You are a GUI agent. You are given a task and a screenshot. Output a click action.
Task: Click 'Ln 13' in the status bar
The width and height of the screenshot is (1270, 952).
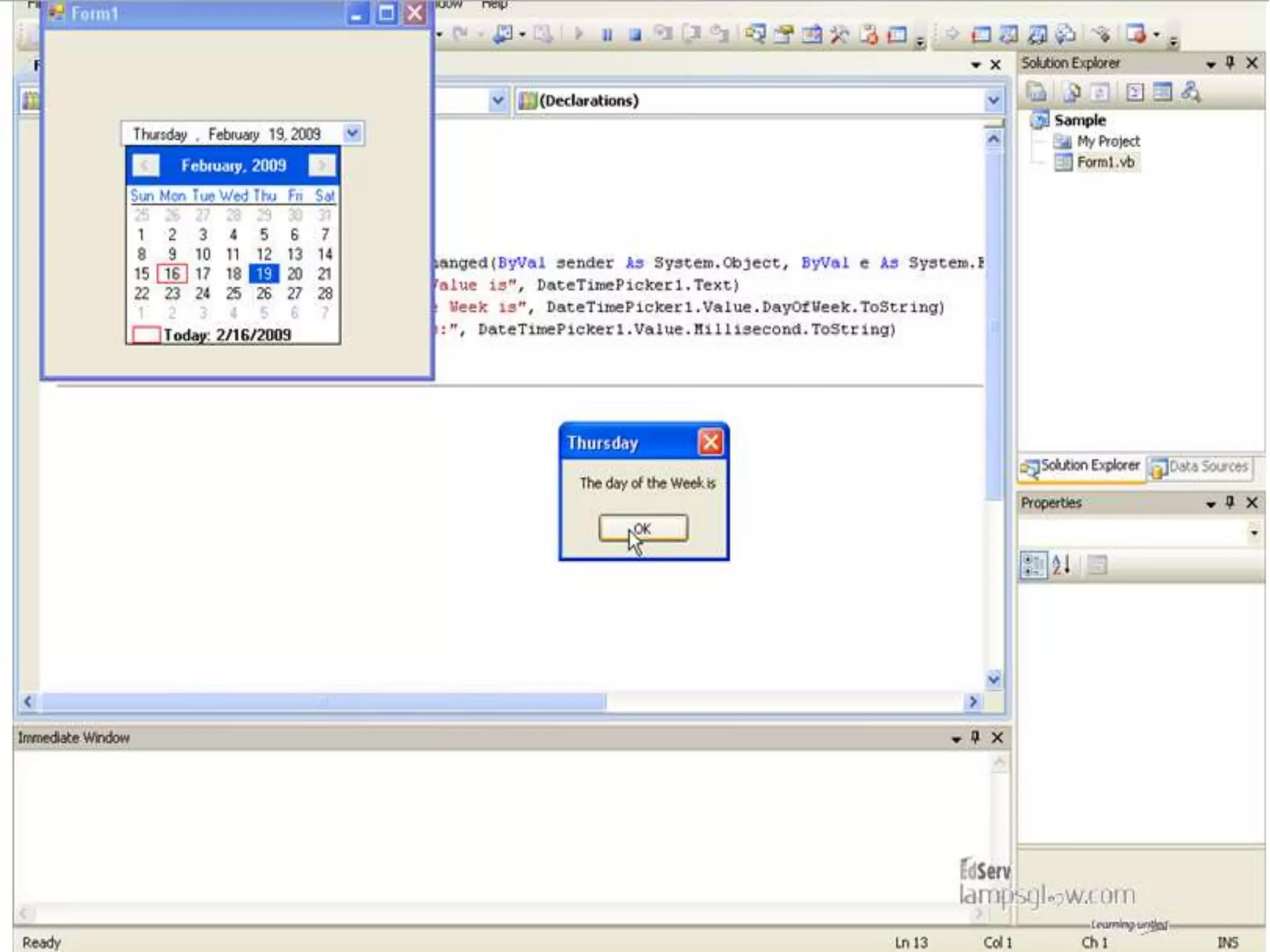[x=911, y=942]
